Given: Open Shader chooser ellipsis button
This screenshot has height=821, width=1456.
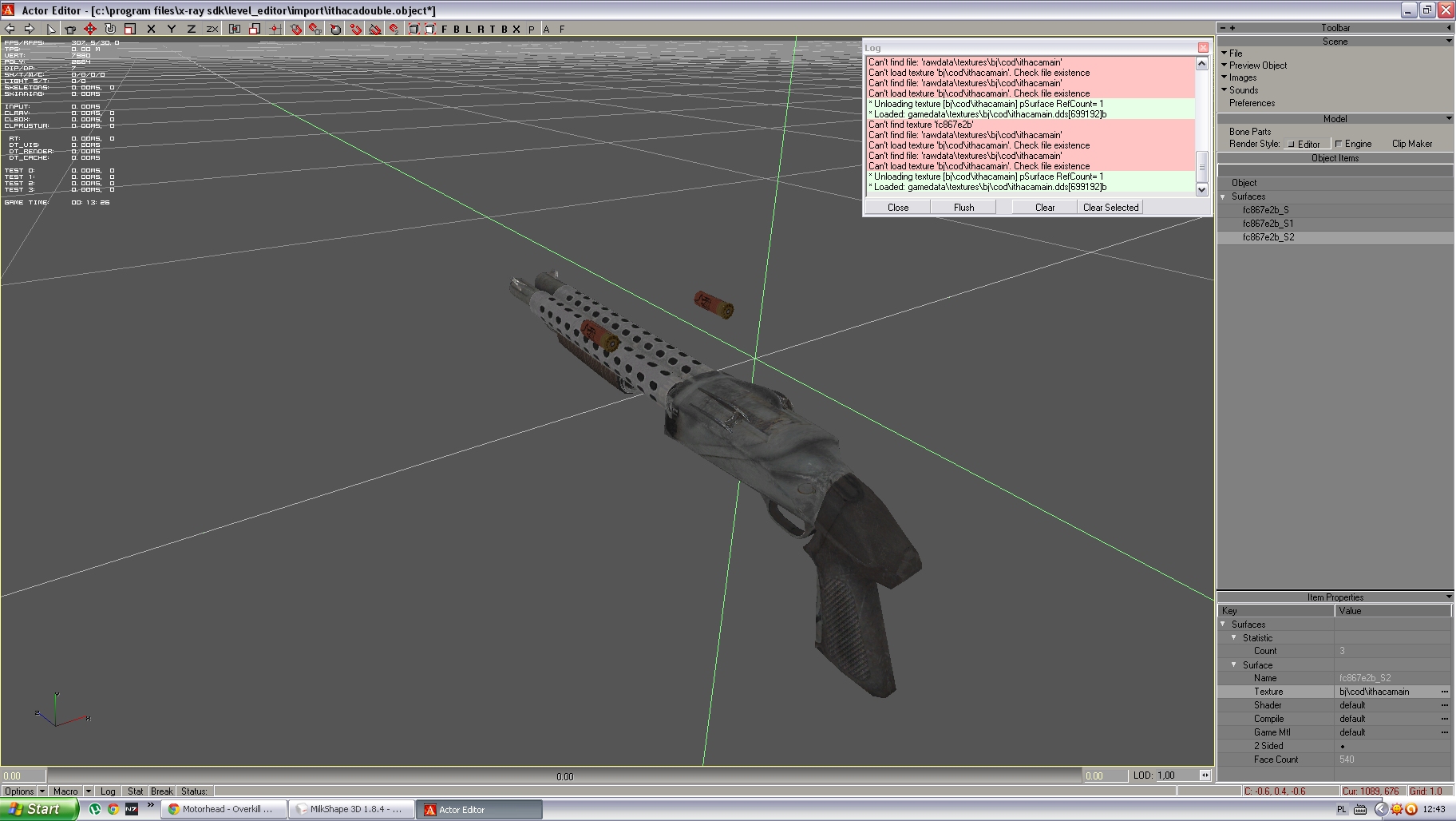Looking at the screenshot, I should (1444, 705).
